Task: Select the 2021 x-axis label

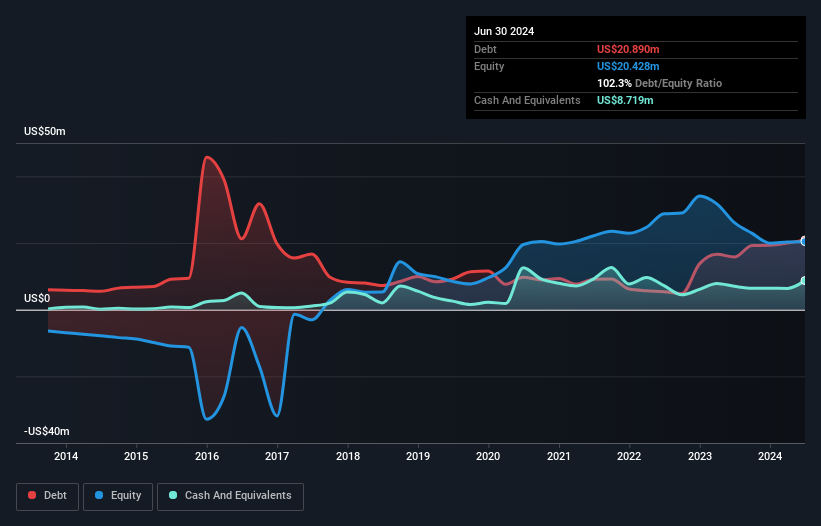Action: pos(559,456)
